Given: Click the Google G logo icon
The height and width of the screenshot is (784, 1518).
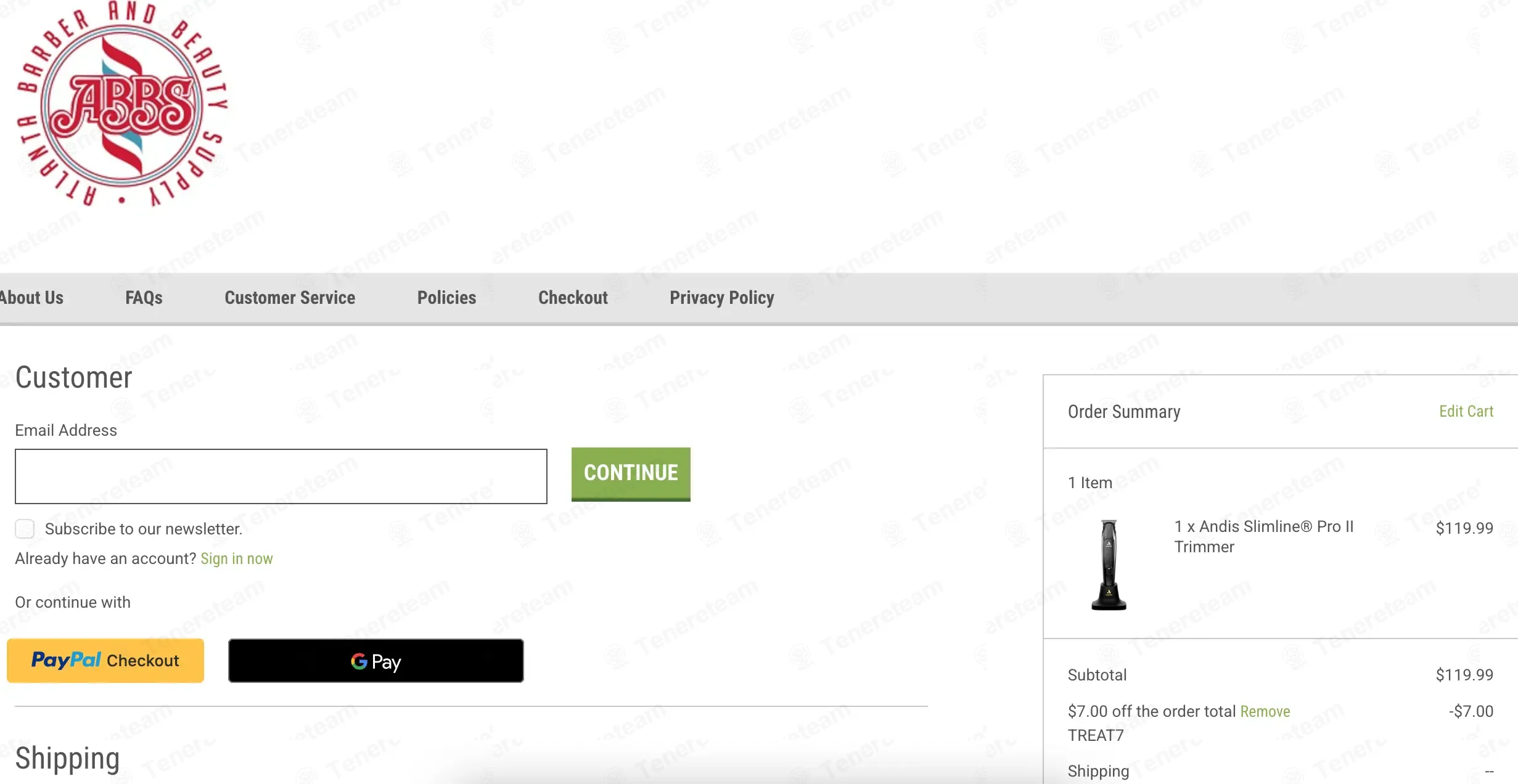Looking at the screenshot, I should point(359,661).
